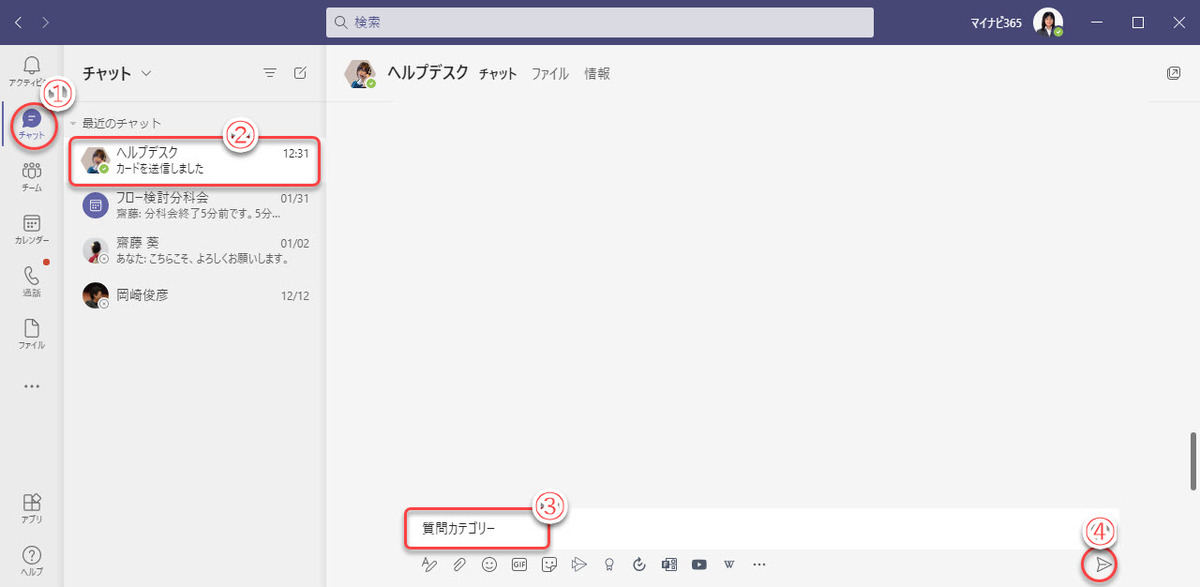Viewport: 1200px width, 587px height.
Task: Pop out the chat window
Action: click(x=1173, y=73)
